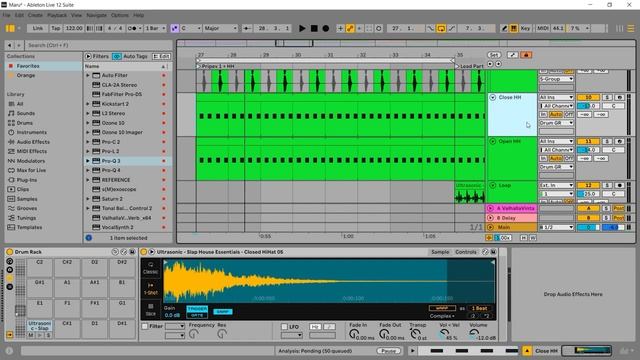This screenshot has height=360, width=640.
Task: Click the Lock Envelopes icon above tracks
Action: [526, 55]
